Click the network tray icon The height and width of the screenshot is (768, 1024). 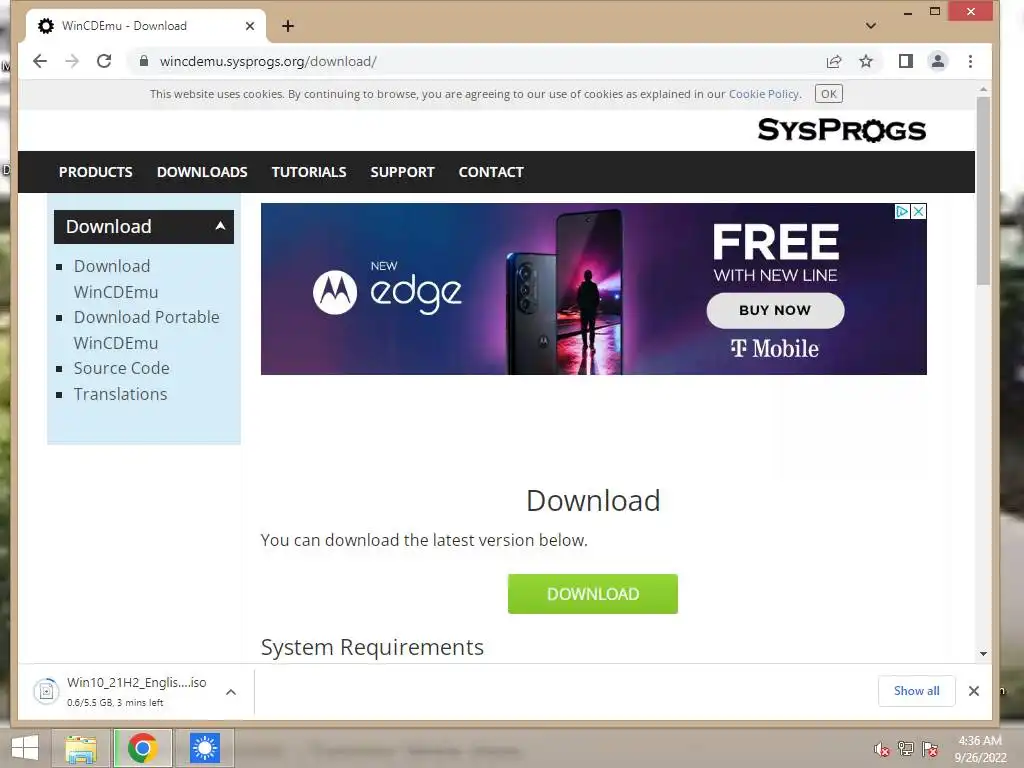(906, 748)
